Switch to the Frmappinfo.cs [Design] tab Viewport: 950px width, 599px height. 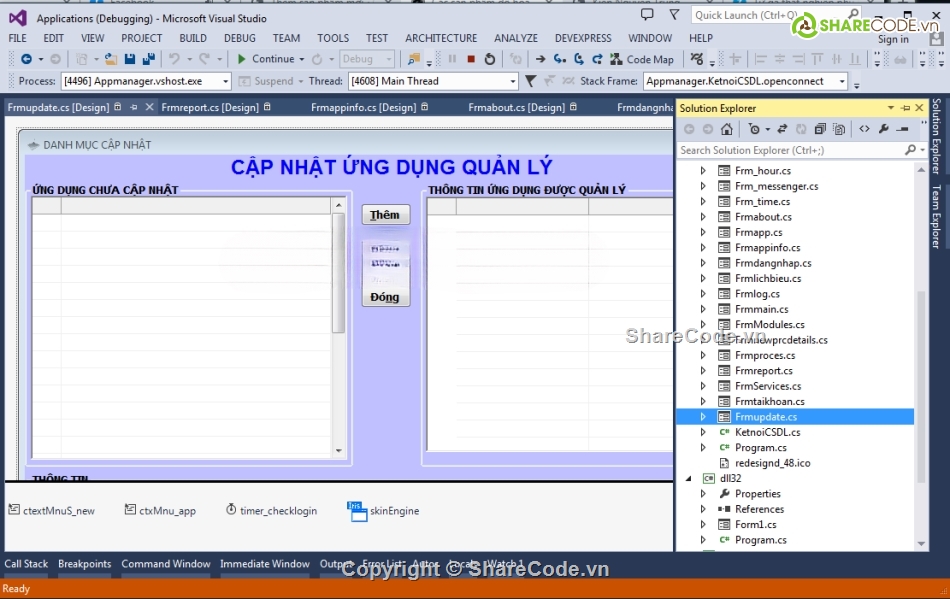[364, 107]
